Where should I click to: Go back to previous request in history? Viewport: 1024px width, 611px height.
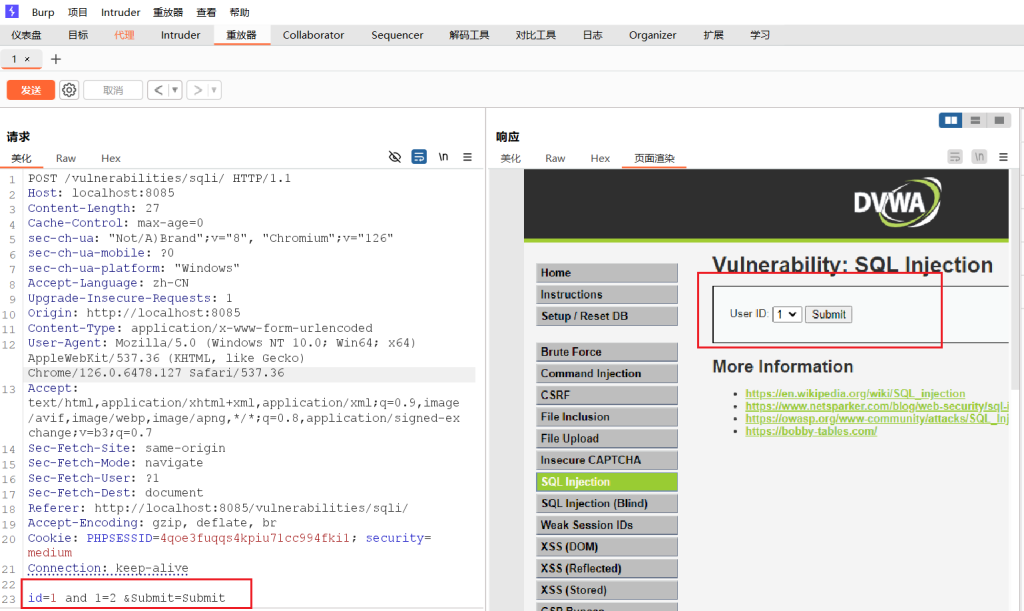coord(158,90)
